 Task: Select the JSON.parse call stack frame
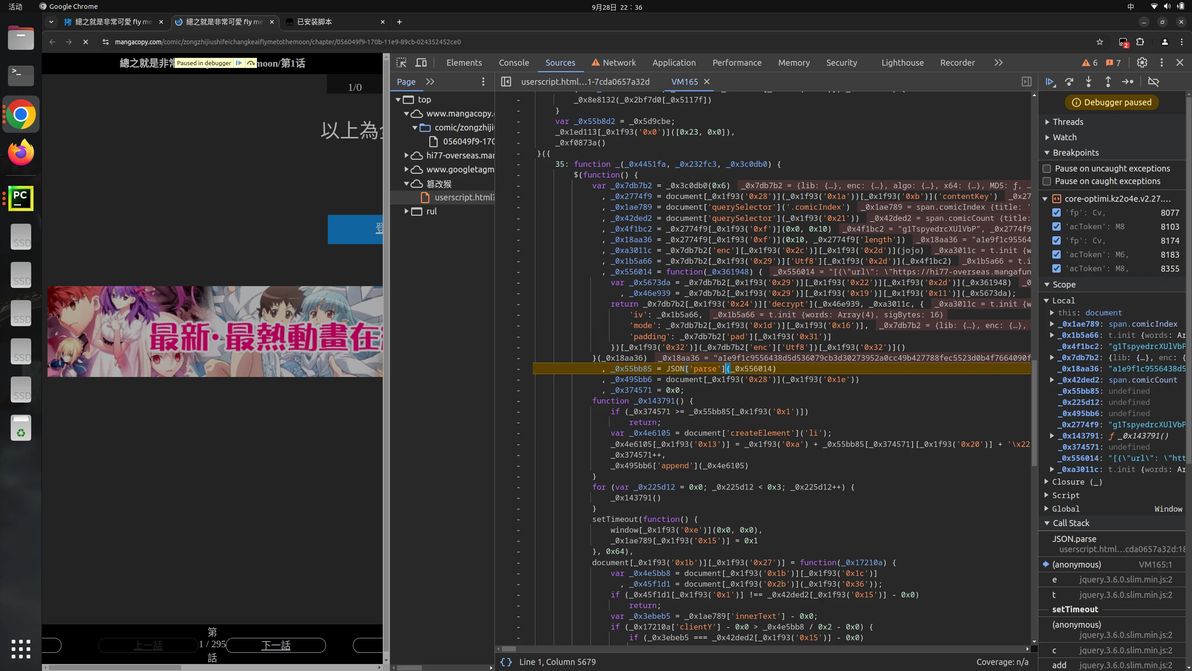click(1111, 543)
